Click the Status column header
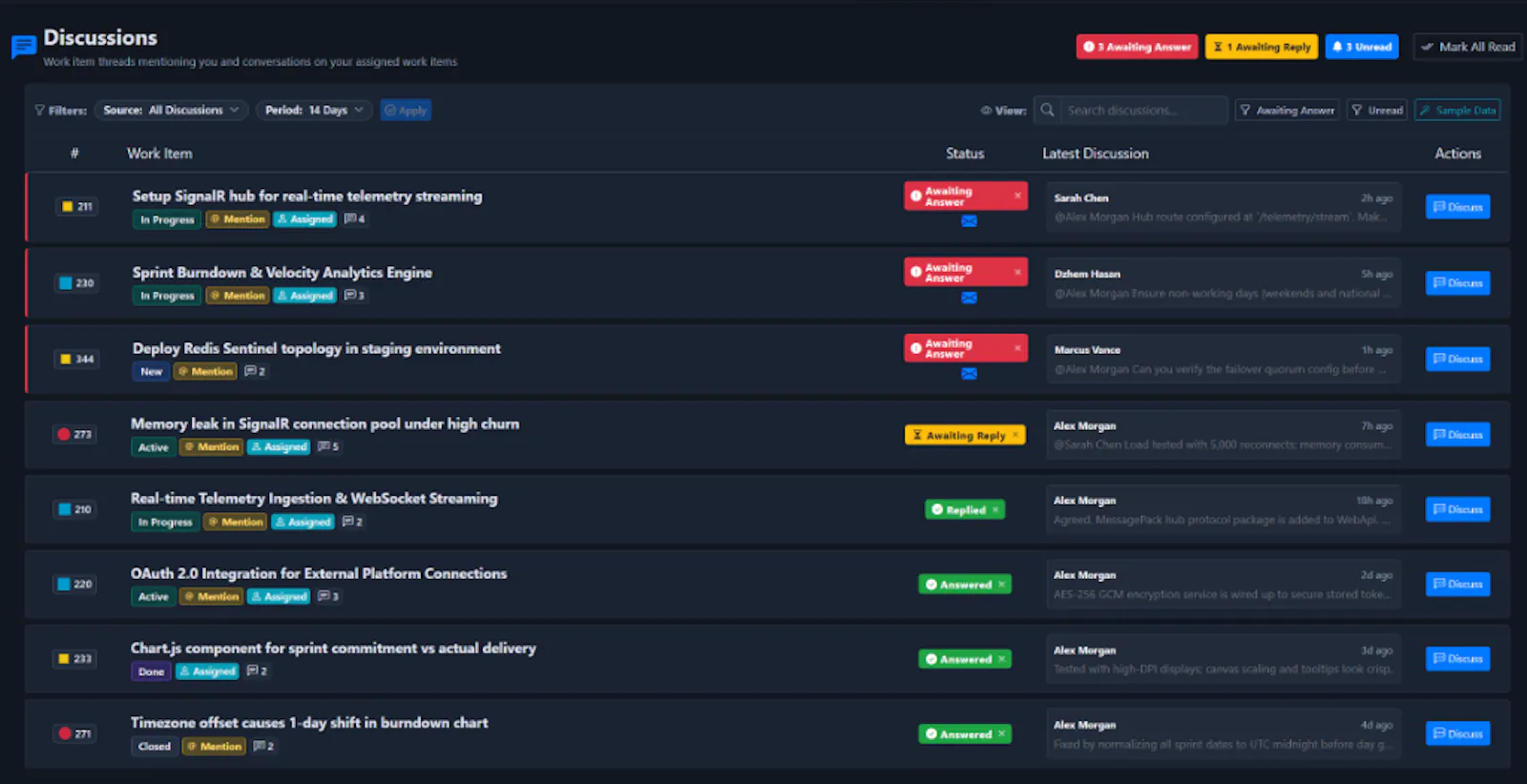Screen dimensions: 1527x784 (965, 154)
